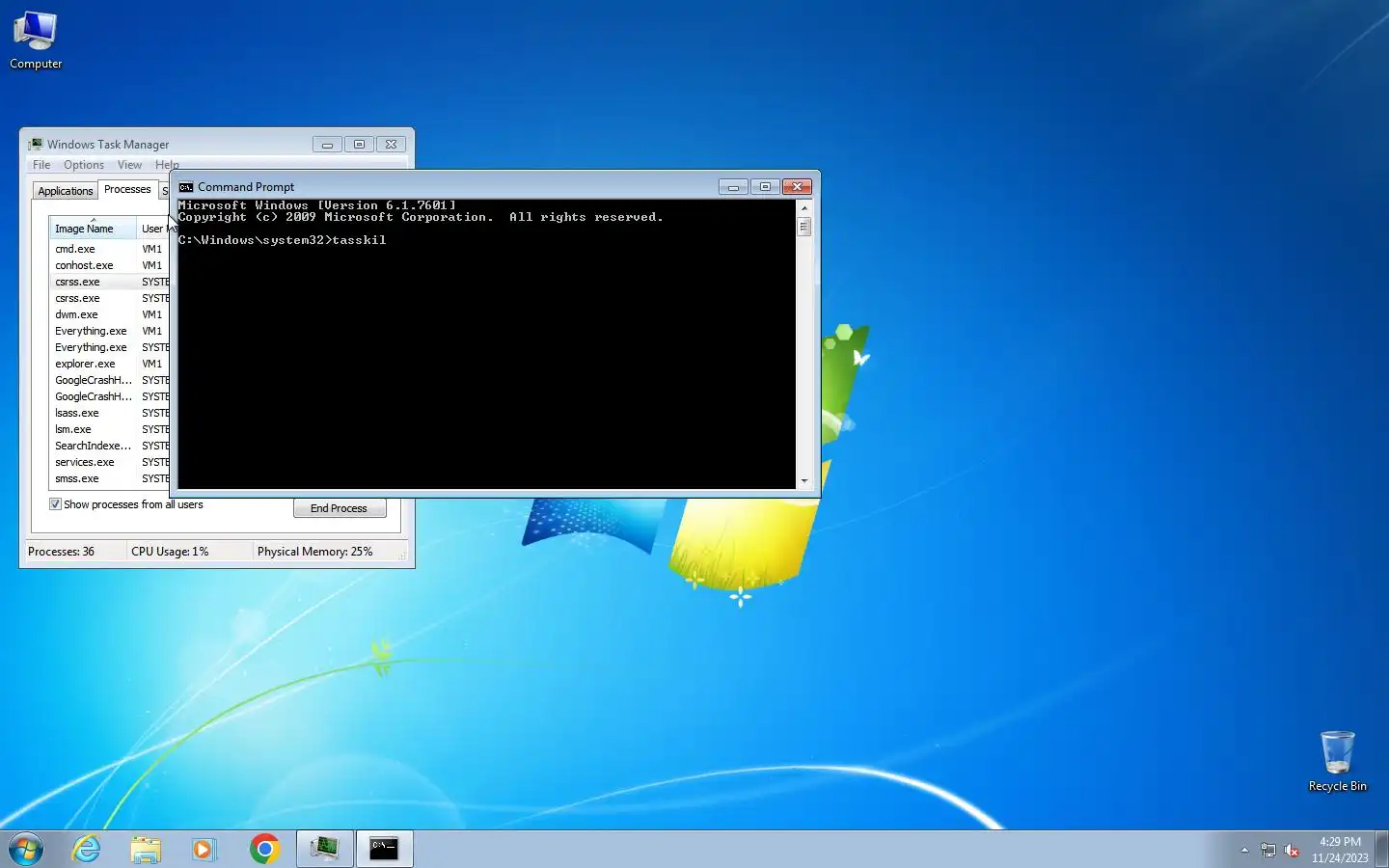Show hidden system tray icons
1389x868 pixels.
tap(1244, 850)
